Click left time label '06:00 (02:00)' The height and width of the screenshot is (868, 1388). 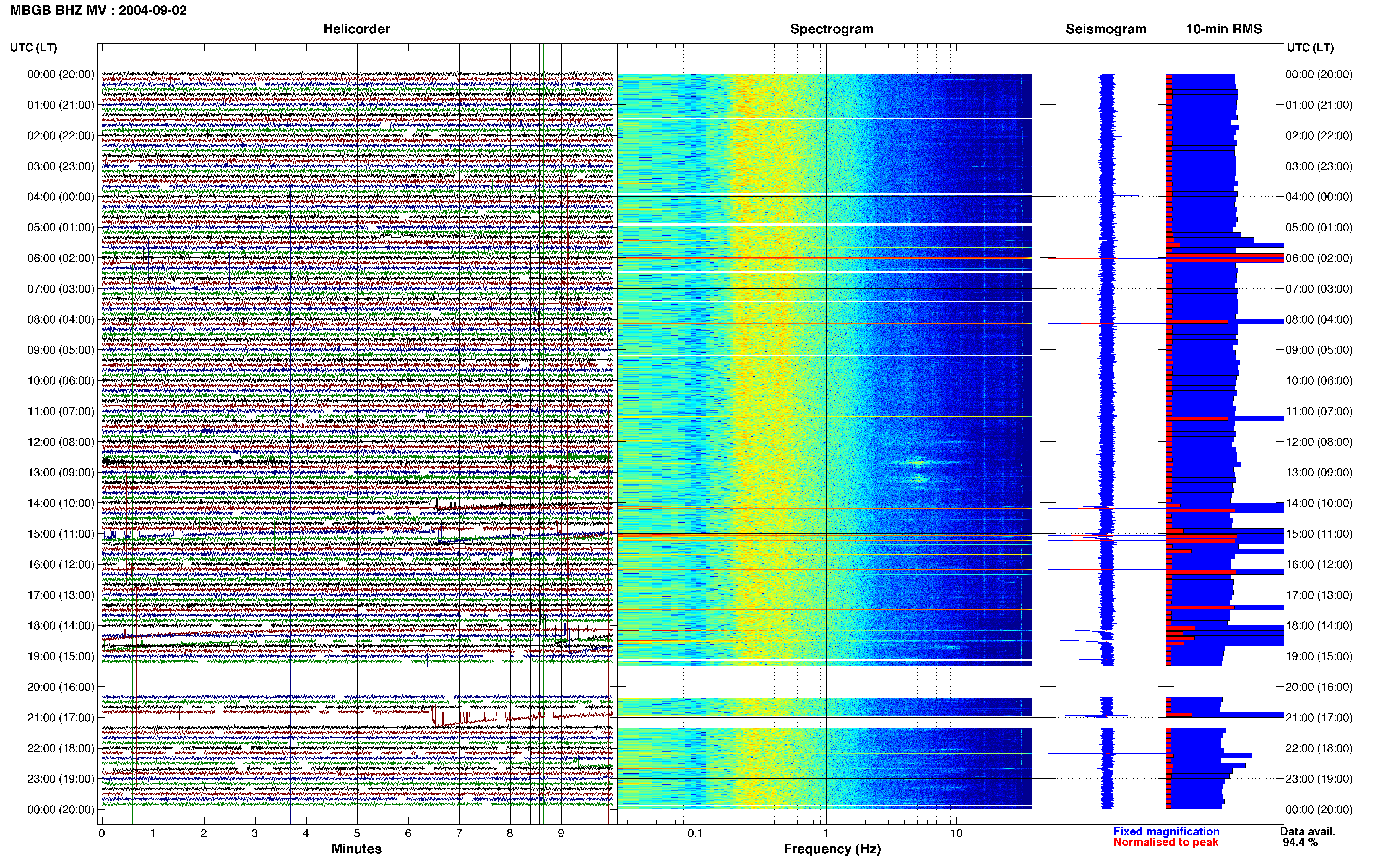click(61, 258)
